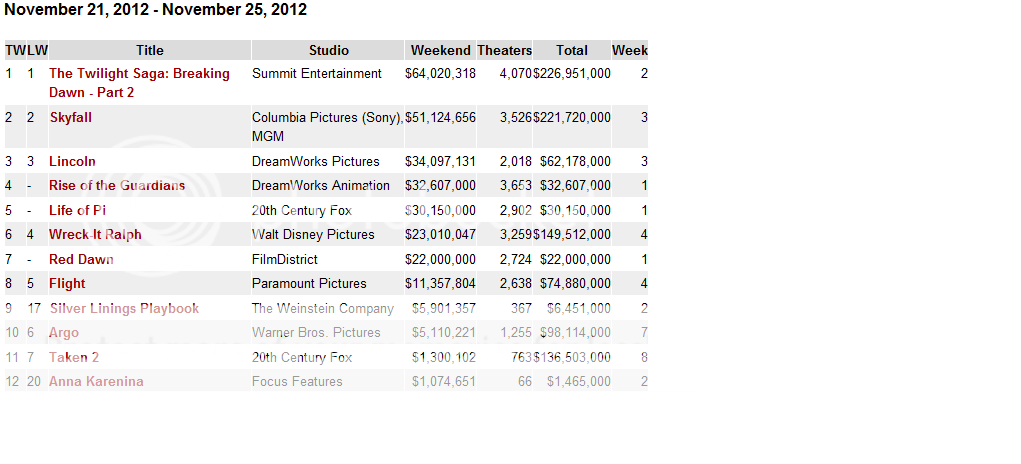
Task: Click Skyfall's $51,124,656 weekend gross cell
Action: pos(440,117)
